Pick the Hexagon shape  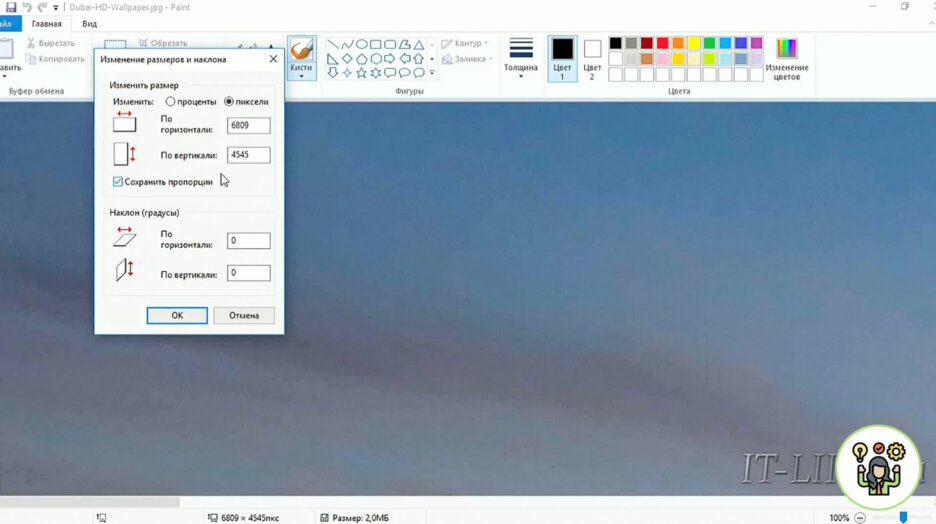point(375,59)
